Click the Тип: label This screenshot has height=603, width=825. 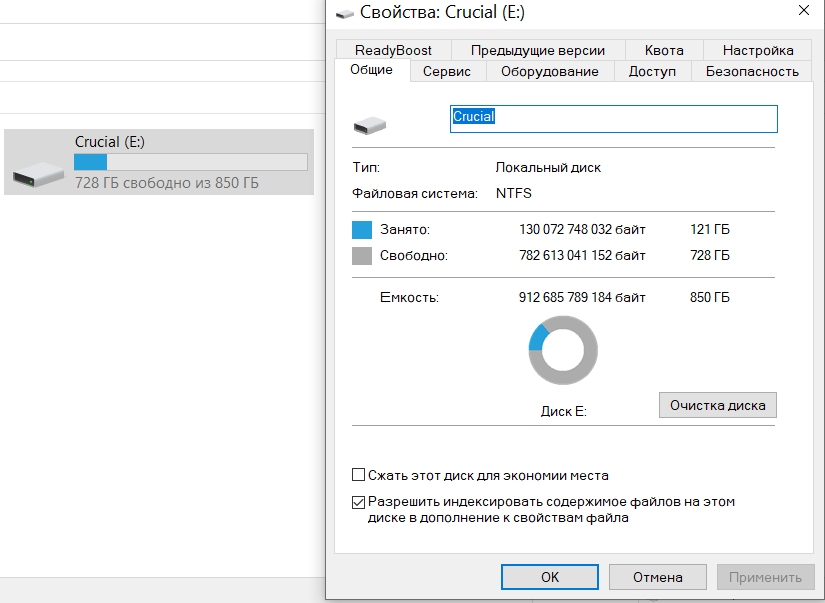[366, 167]
